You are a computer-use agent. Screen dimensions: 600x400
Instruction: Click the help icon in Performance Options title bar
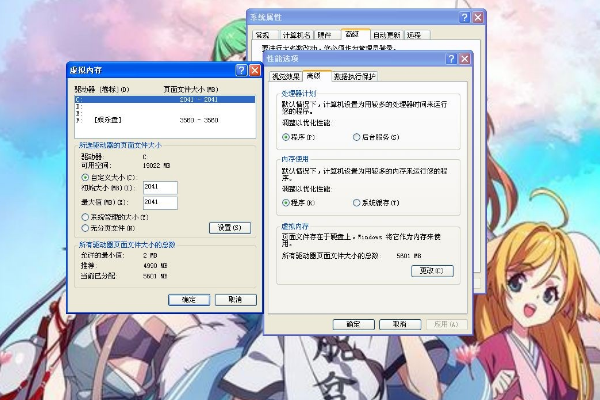(452, 59)
